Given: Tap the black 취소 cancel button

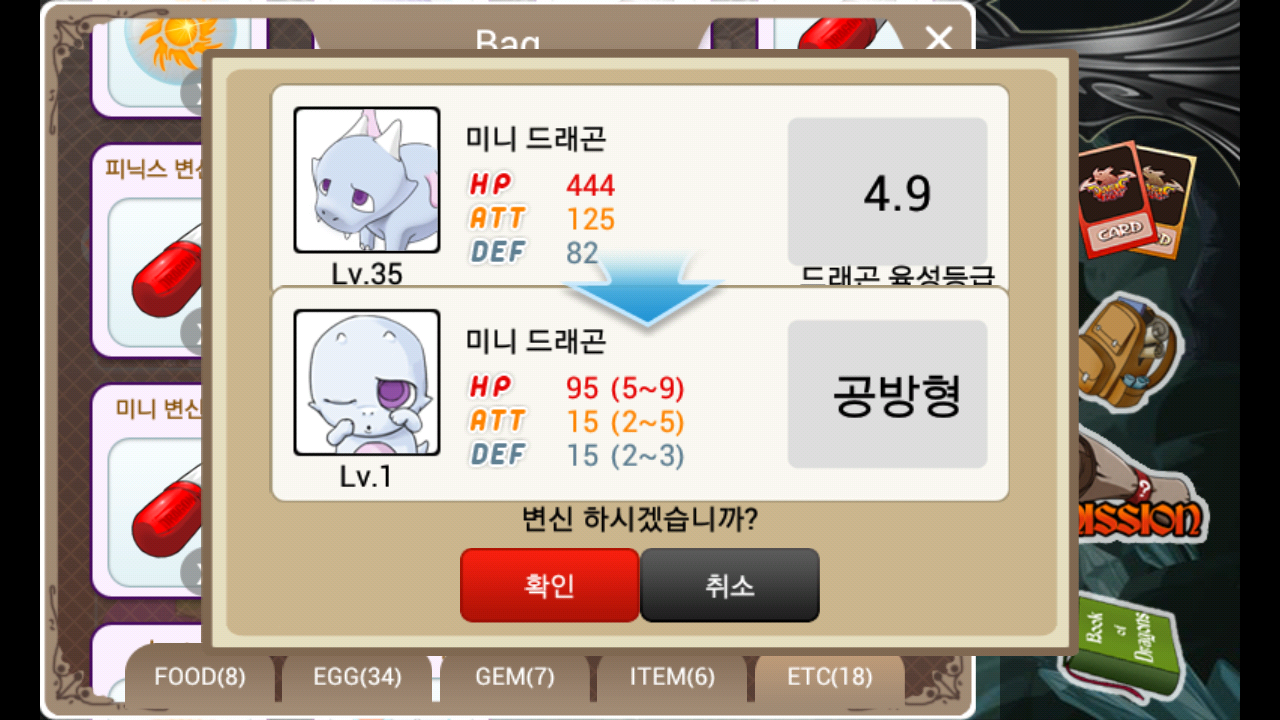Looking at the screenshot, I should pos(730,585).
